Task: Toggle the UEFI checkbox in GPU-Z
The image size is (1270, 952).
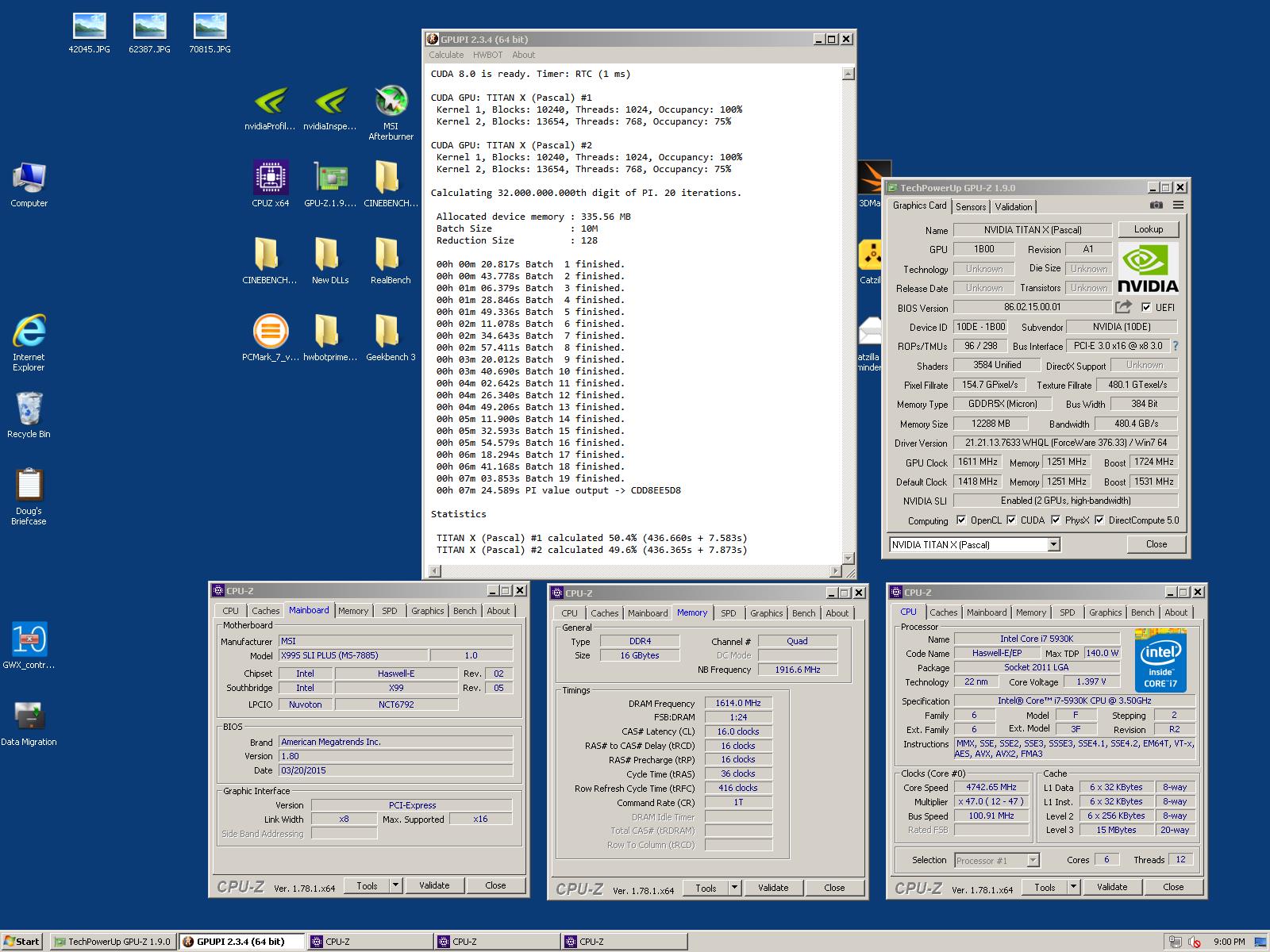Action: (x=1146, y=308)
